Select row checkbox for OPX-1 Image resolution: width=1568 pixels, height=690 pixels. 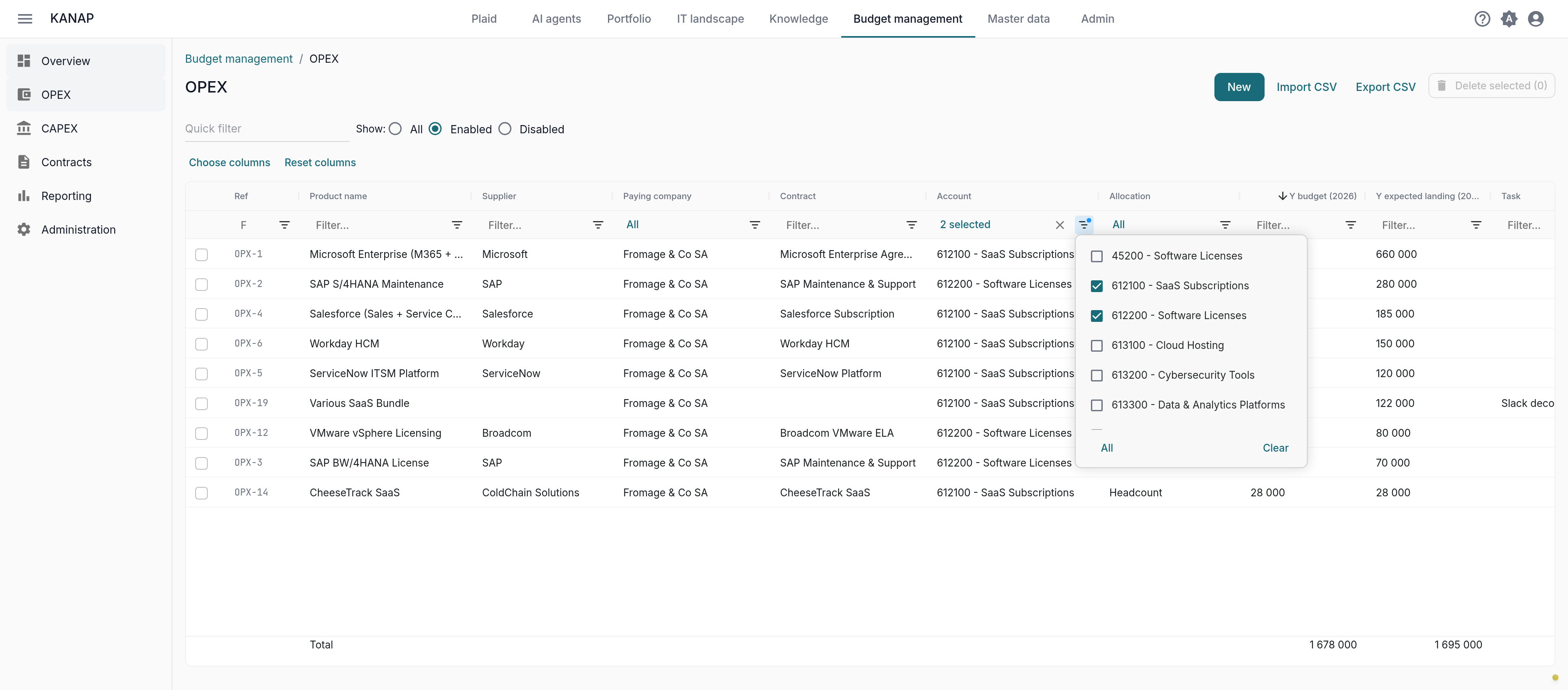coord(201,254)
